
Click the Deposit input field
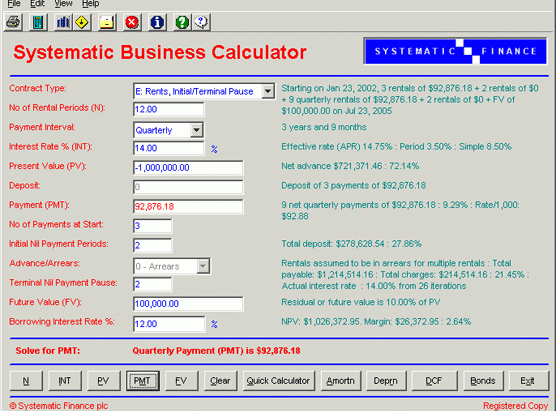188,187
